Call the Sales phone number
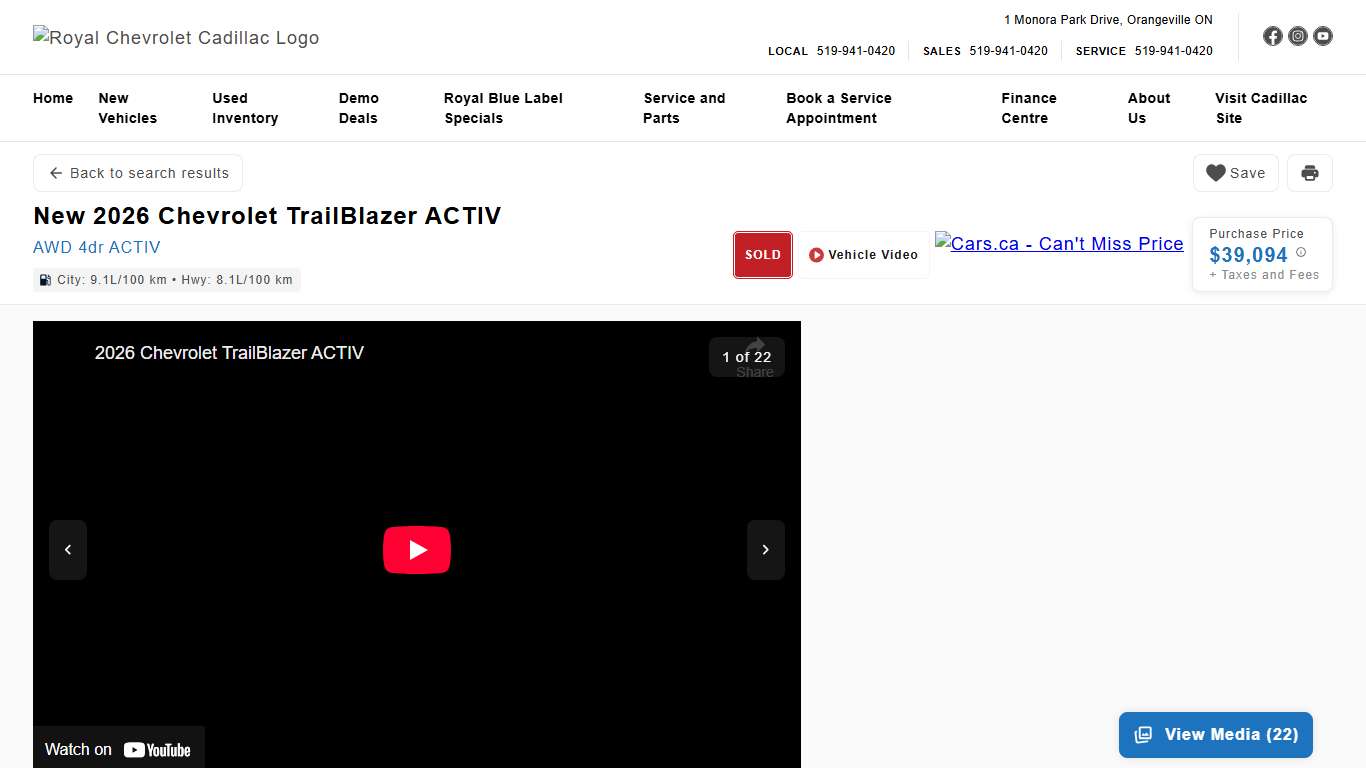 click(1008, 51)
